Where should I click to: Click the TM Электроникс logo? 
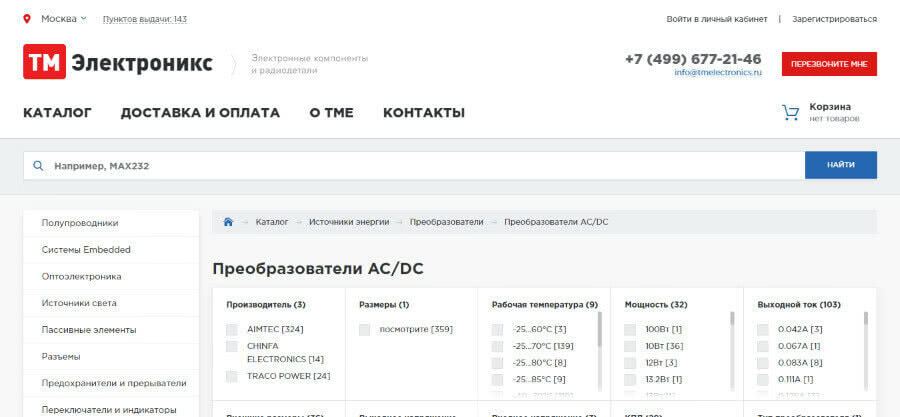pyautogui.click(x=118, y=62)
